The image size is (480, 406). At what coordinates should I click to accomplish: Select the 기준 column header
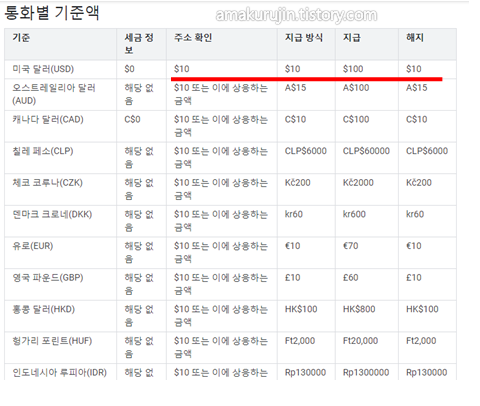pos(21,37)
